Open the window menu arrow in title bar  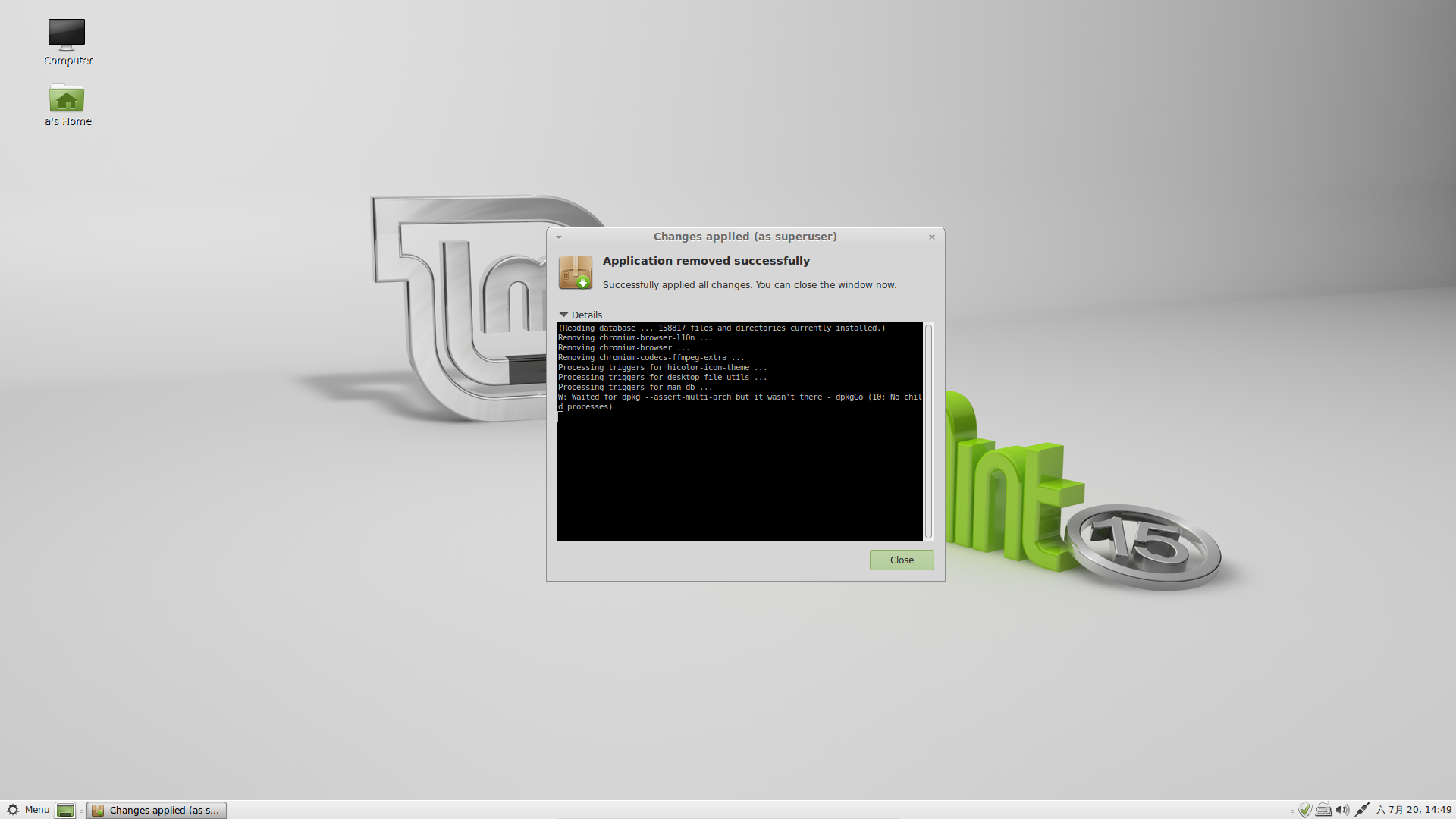[559, 237]
